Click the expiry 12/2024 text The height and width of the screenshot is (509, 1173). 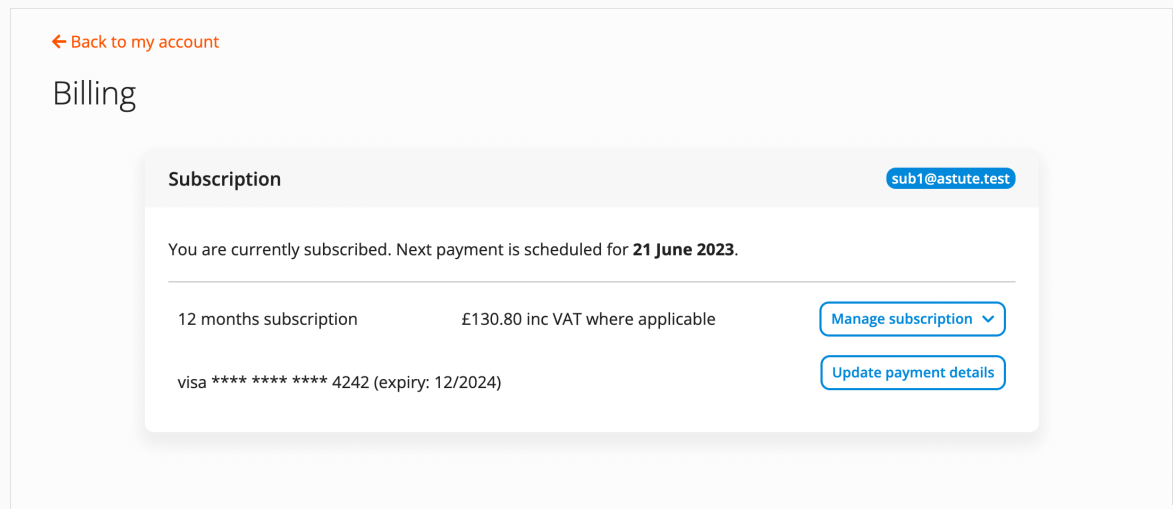[x=437, y=382]
